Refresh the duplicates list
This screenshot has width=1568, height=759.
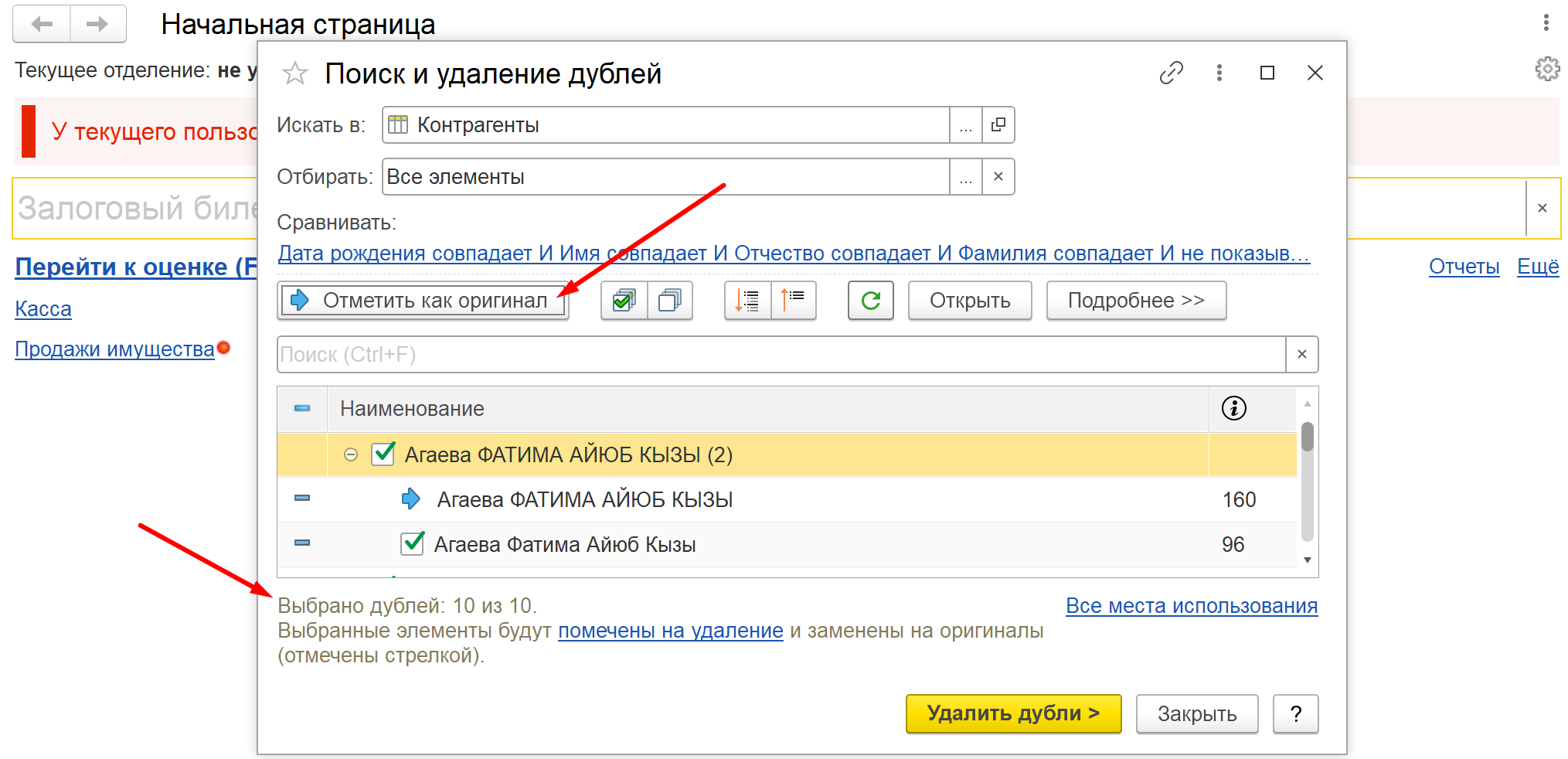click(x=870, y=301)
